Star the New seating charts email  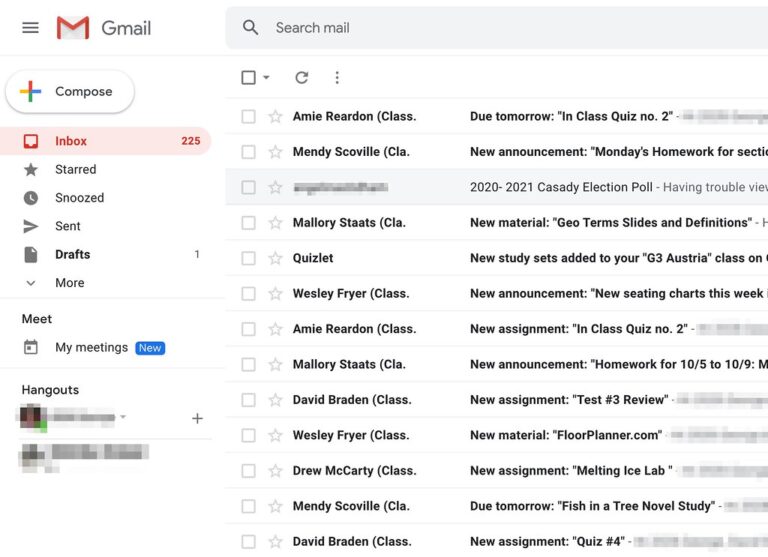(275, 293)
